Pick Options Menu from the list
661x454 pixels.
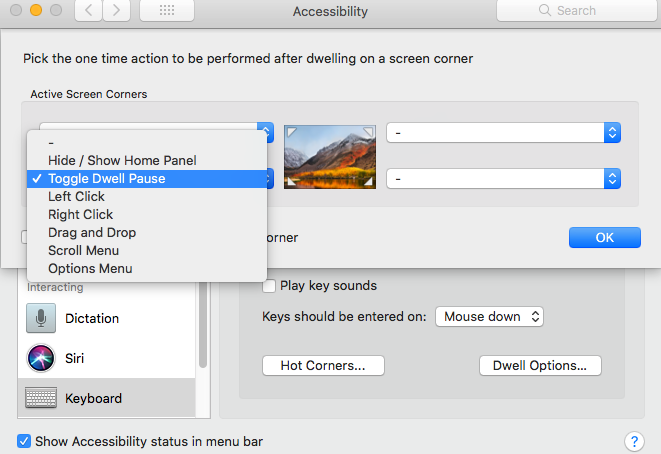point(90,268)
